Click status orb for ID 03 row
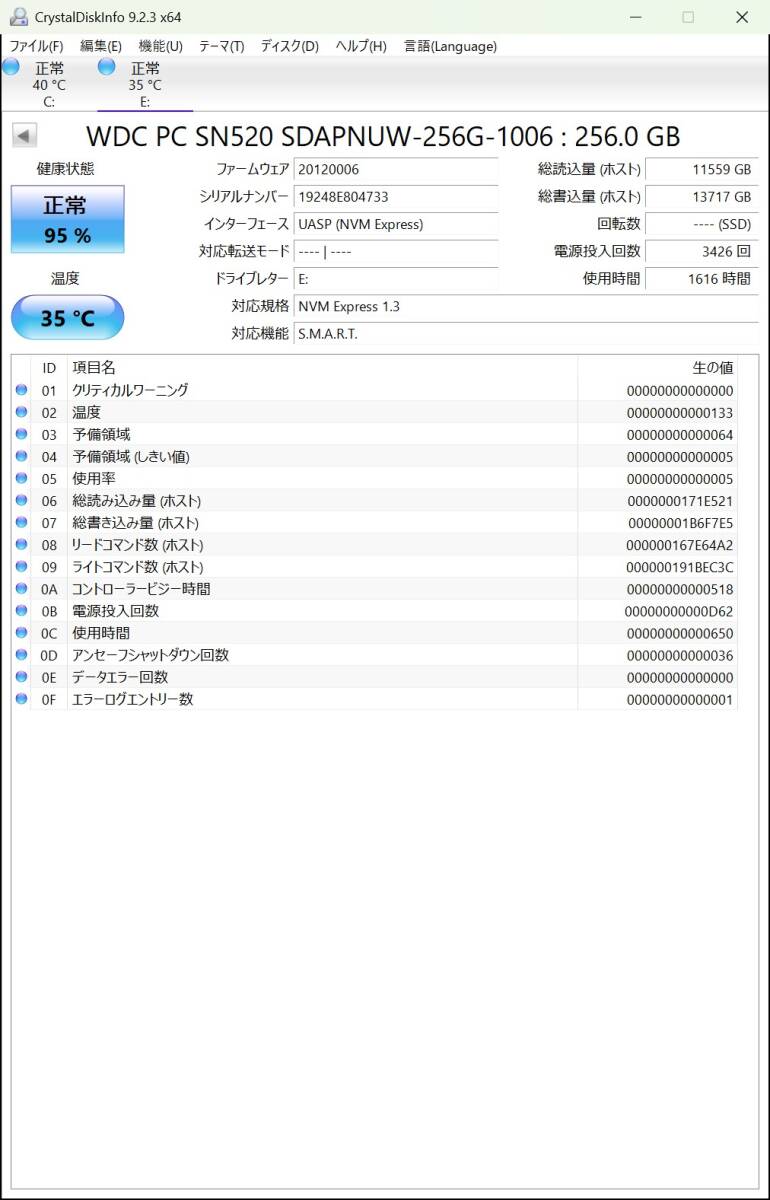The height and width of the screenshot is (1200, 770). (21, 434)
